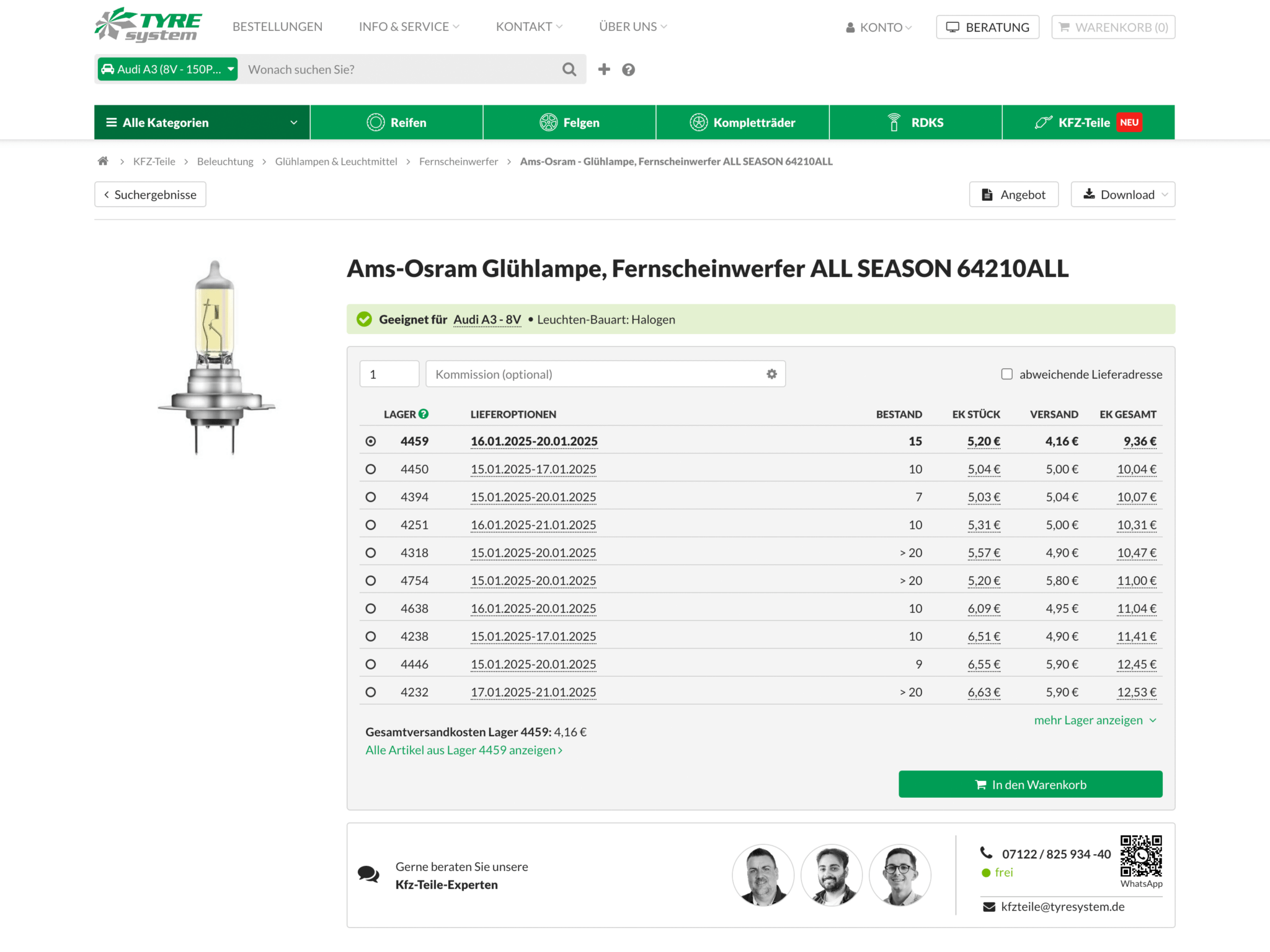The height and width of the screenshot is (952, 1270).
Task: Click the Audi A3 - 8V link
Action: click(x=487, y=319)
